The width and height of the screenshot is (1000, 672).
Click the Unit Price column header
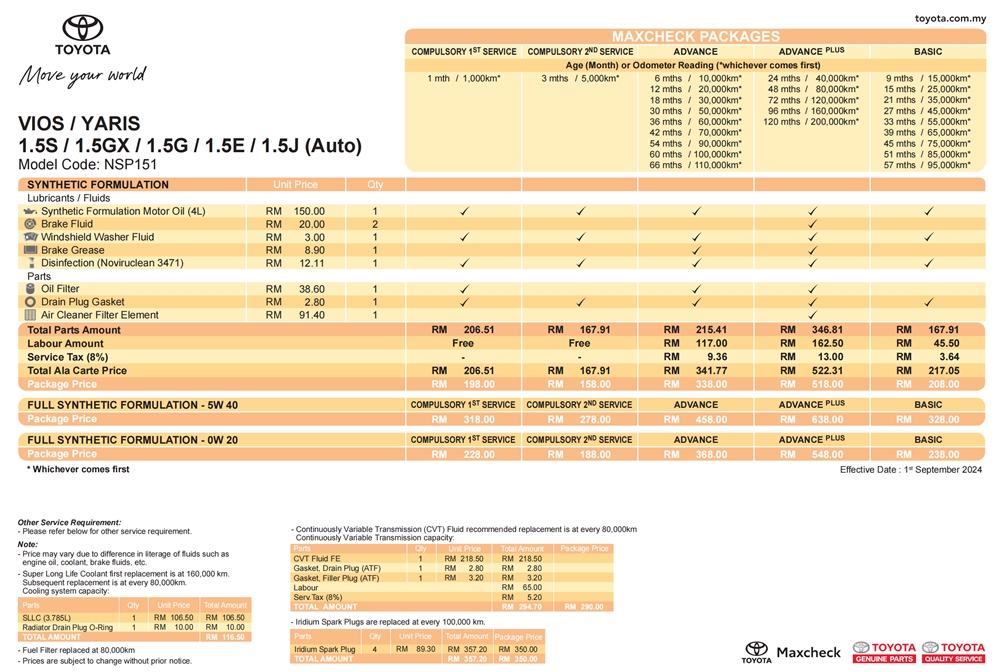(x=295, y=184)
